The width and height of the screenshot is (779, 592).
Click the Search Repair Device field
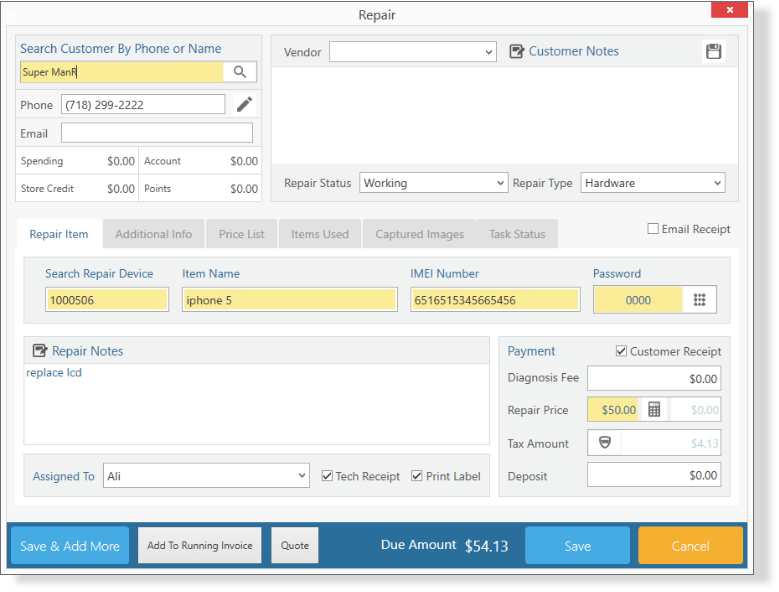pyautogui.click(x=107, y=300)
